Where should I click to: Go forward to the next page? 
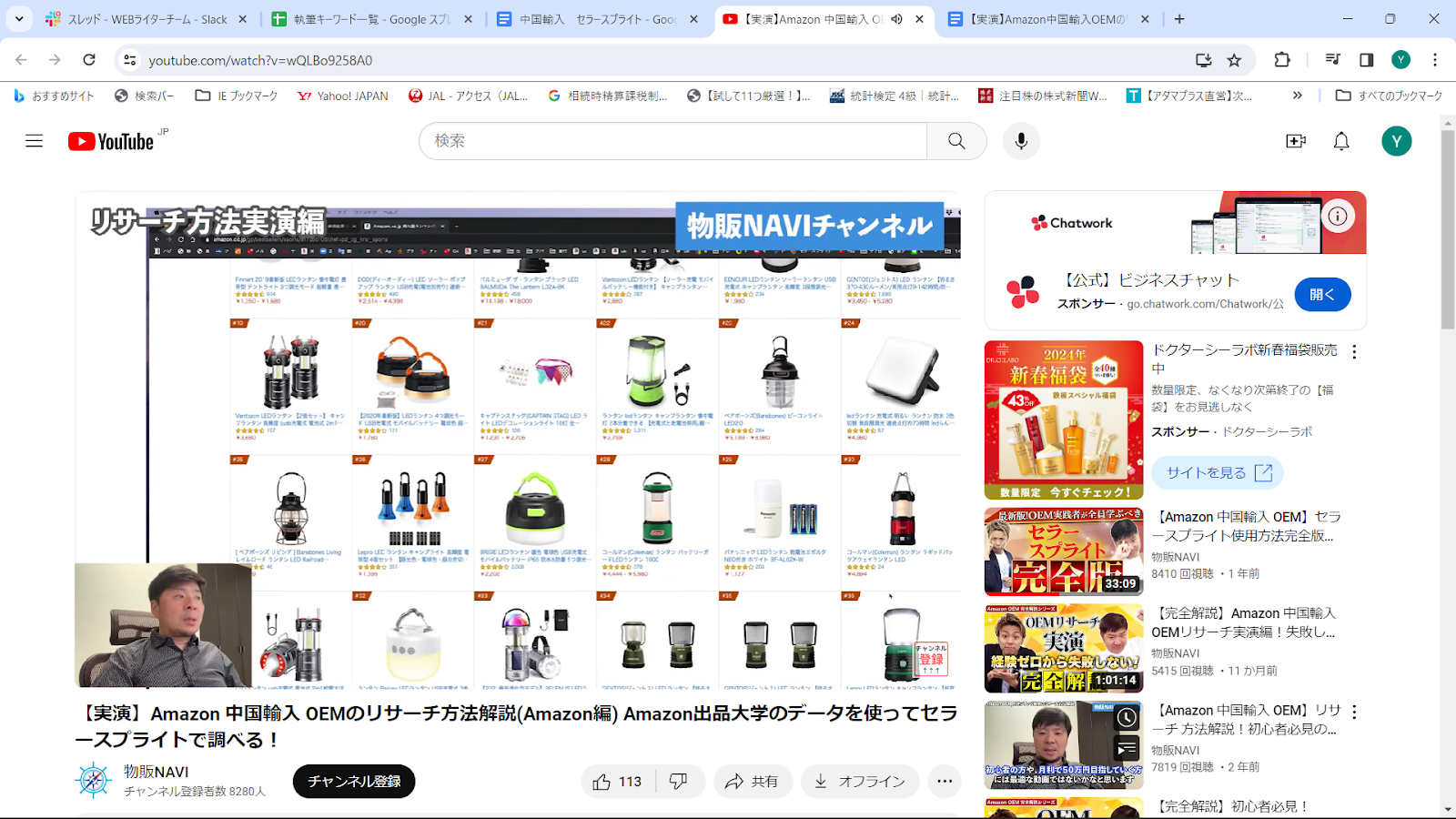click(x=55, y=60)
